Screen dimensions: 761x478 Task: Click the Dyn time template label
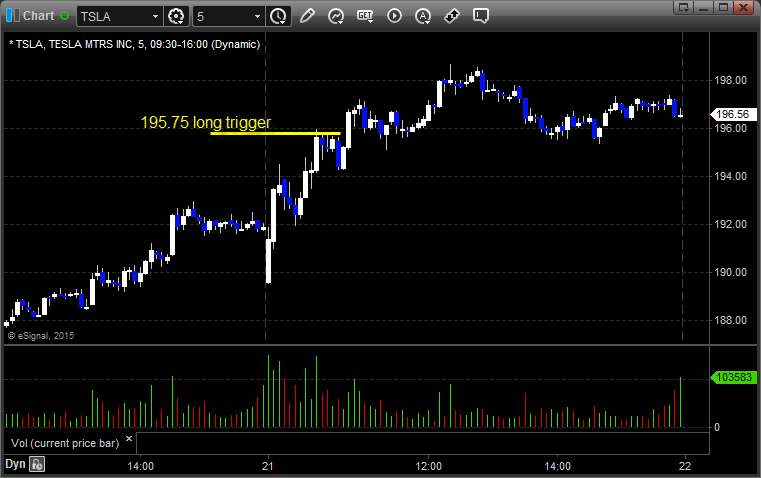tap(15, 464)
